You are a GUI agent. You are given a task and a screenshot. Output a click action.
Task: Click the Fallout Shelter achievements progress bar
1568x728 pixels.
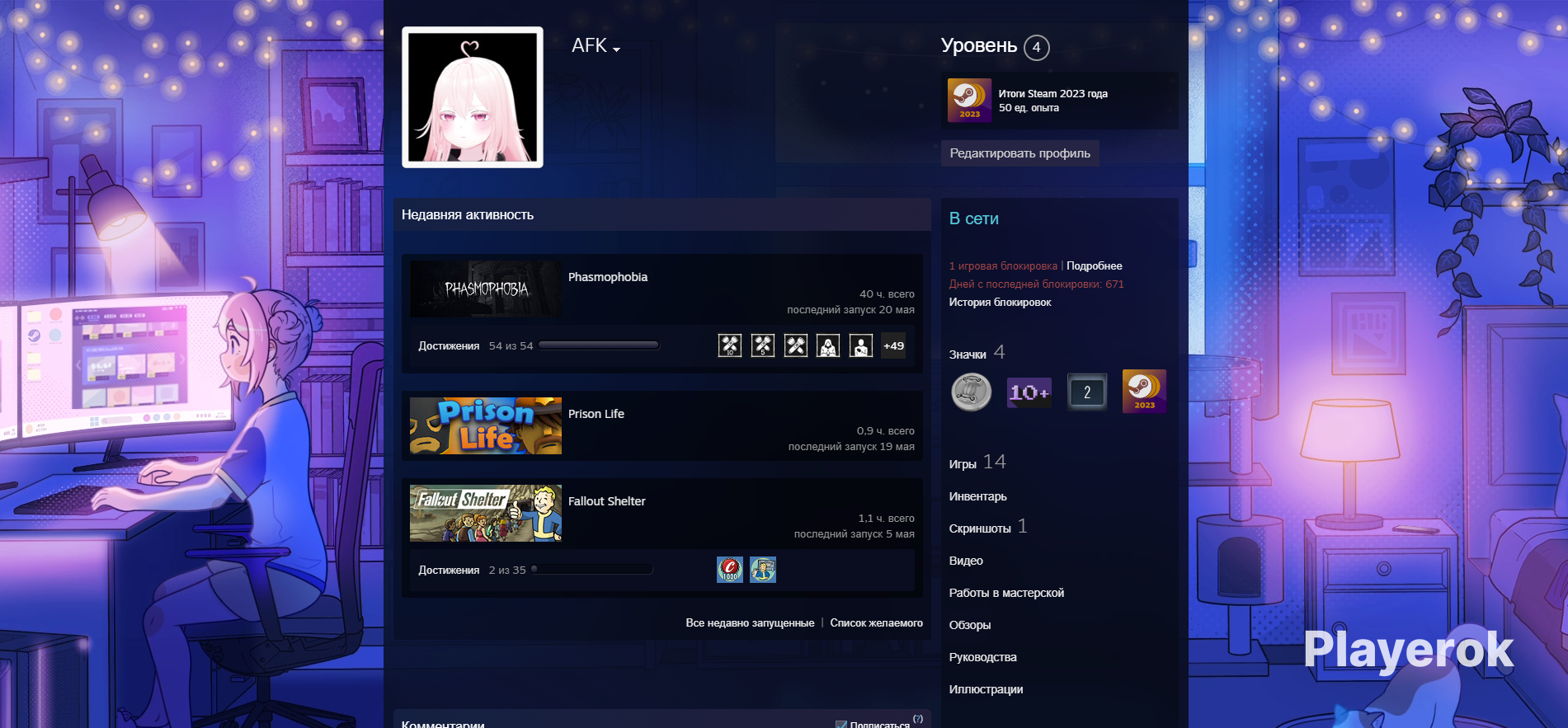[591, 570]
